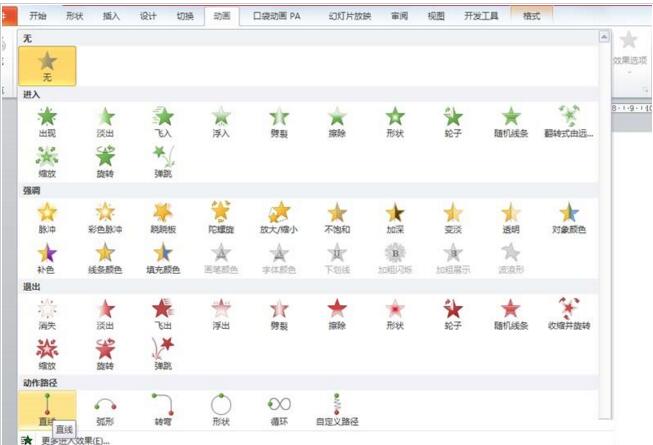This screenshot has width=653, height=445.
Task: Choose the 翻转式由远... entrance effect
Action: [569, 122]
